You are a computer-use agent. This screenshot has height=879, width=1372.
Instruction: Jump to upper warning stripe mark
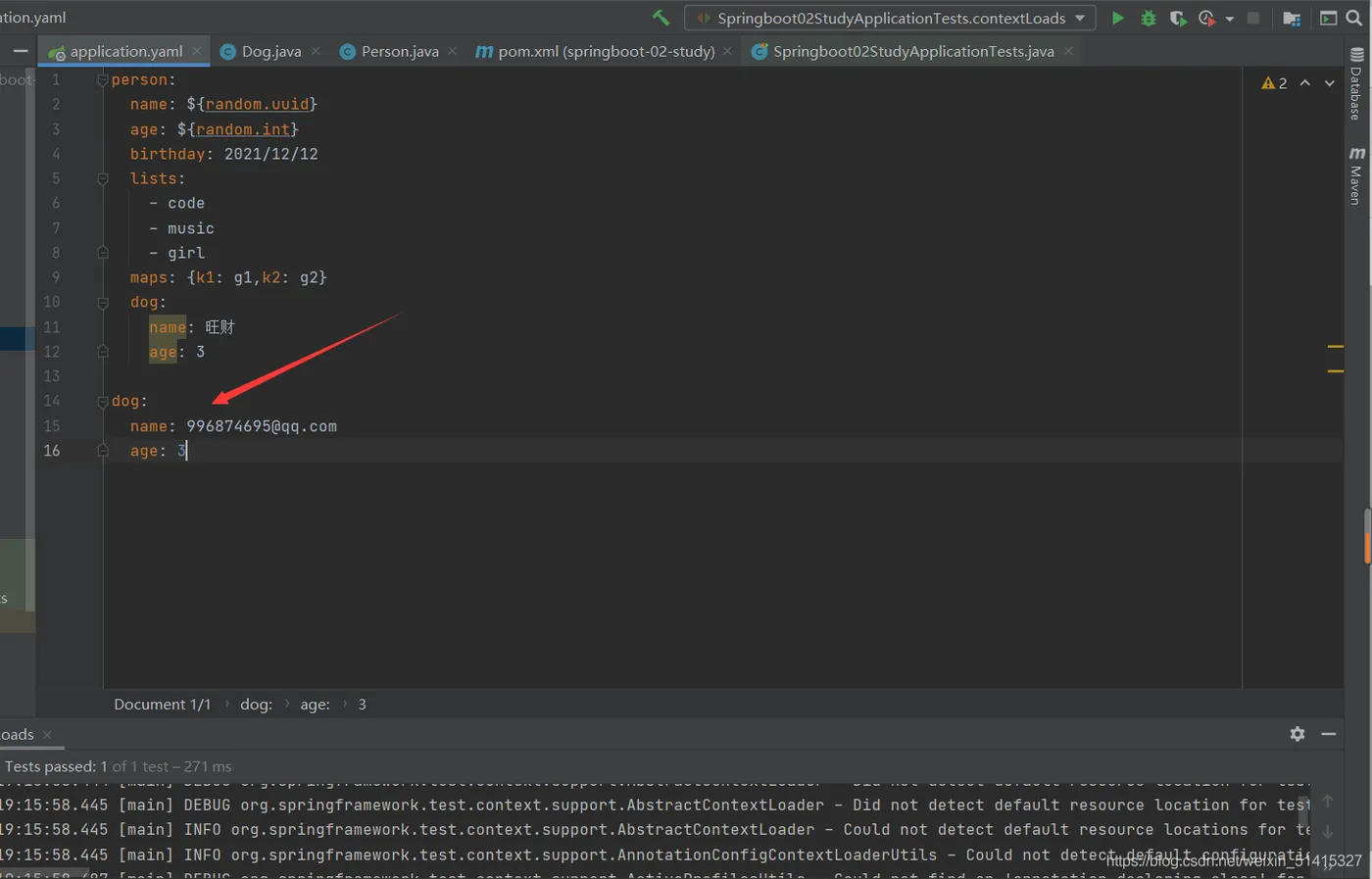[x=1335, y=346]
